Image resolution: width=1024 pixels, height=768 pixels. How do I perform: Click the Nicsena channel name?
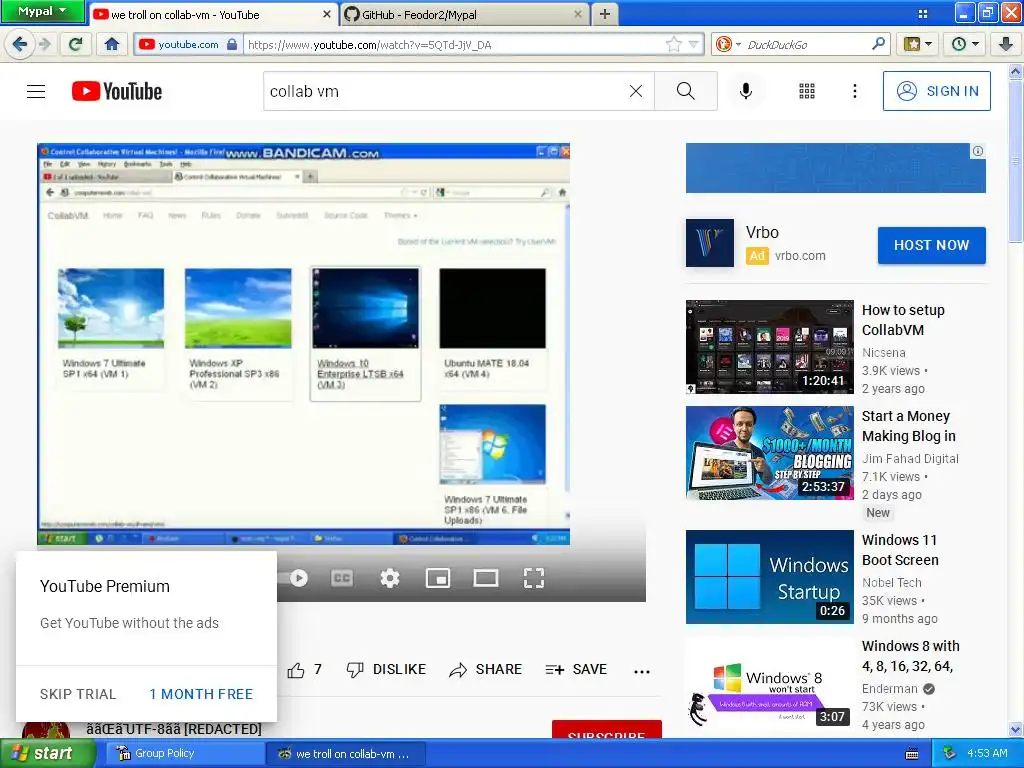[x=884, y=353]
